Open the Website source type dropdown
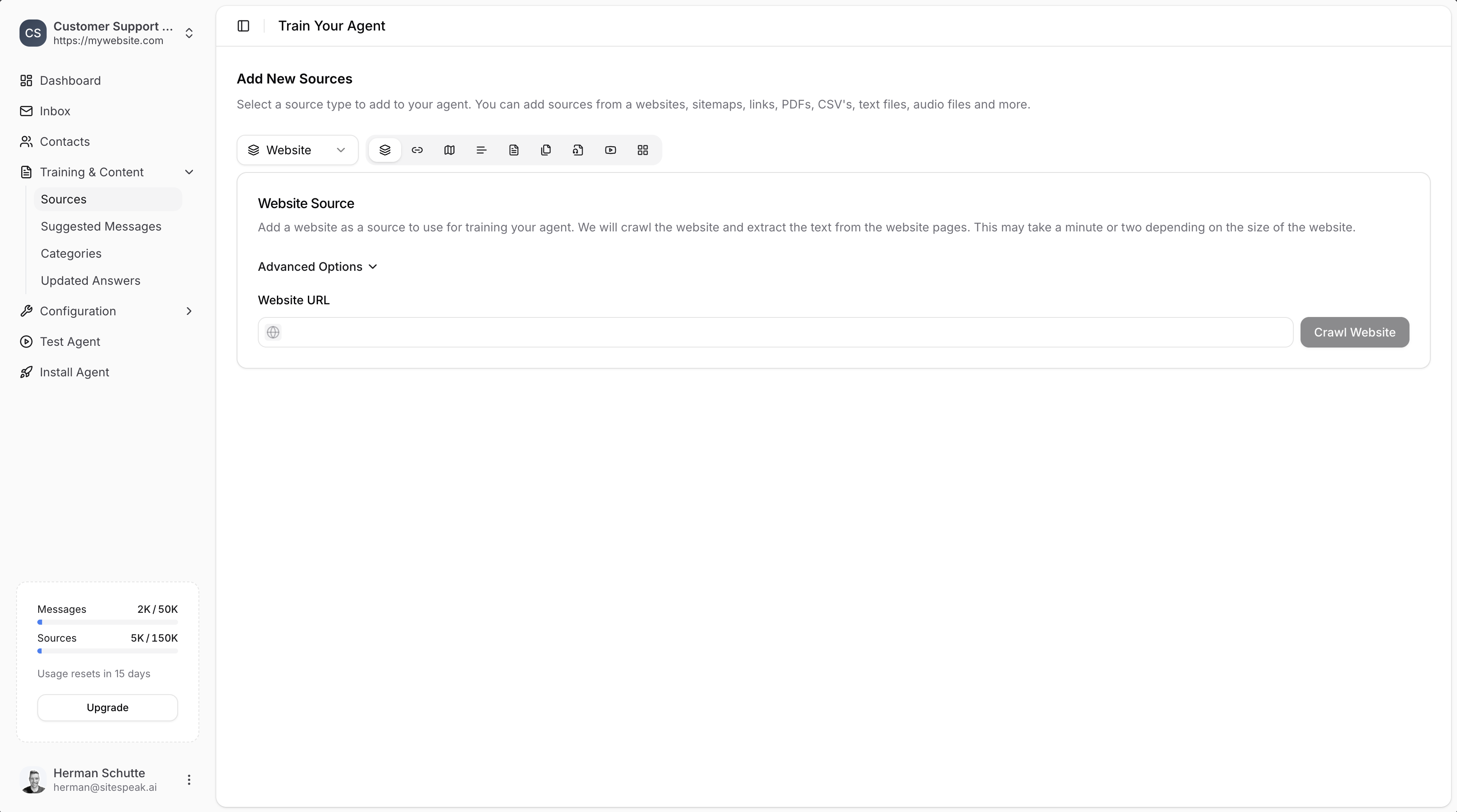The image size is (1457, 812). click(x=298, y=150)
